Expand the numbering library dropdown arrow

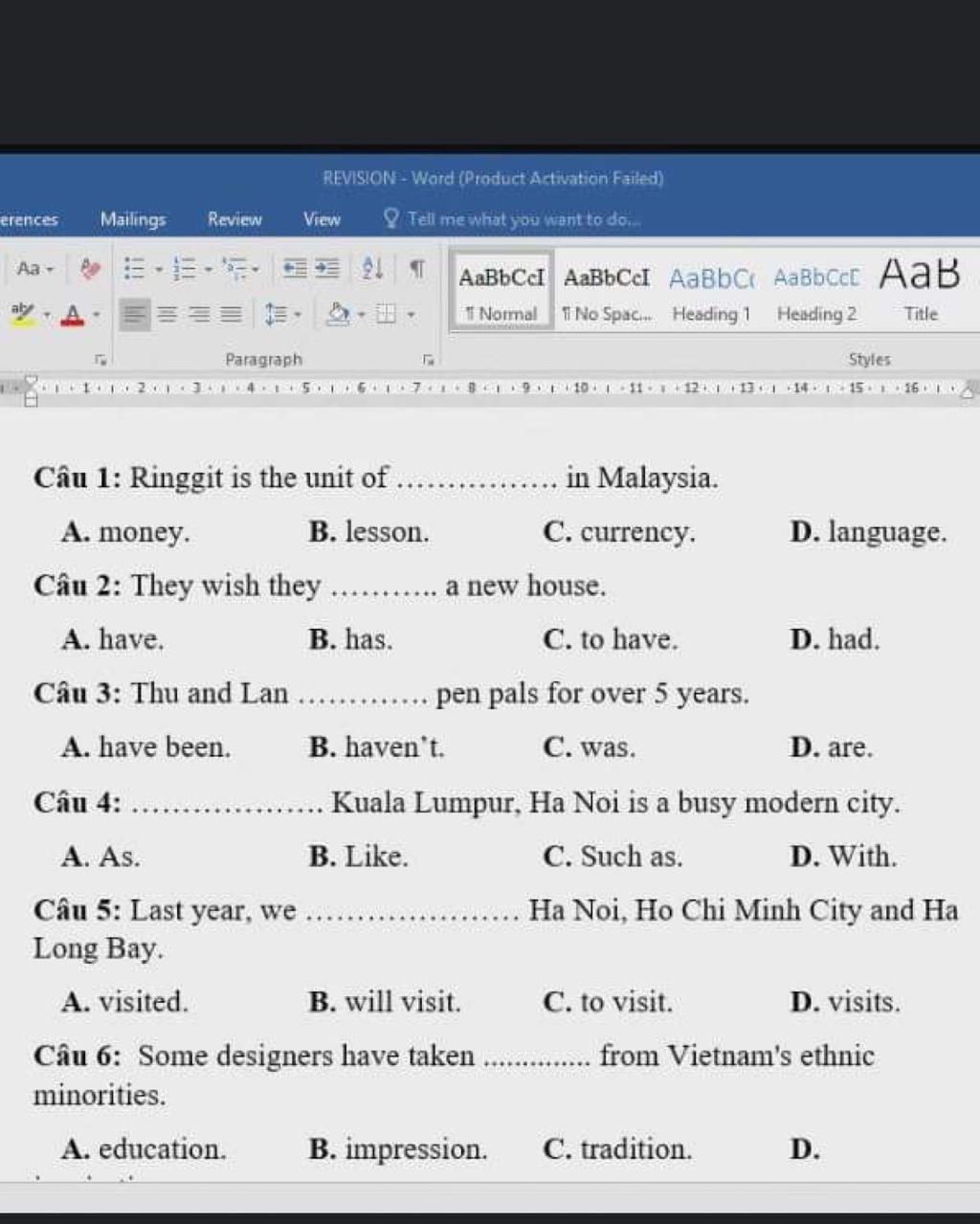(x=208, y=270)
